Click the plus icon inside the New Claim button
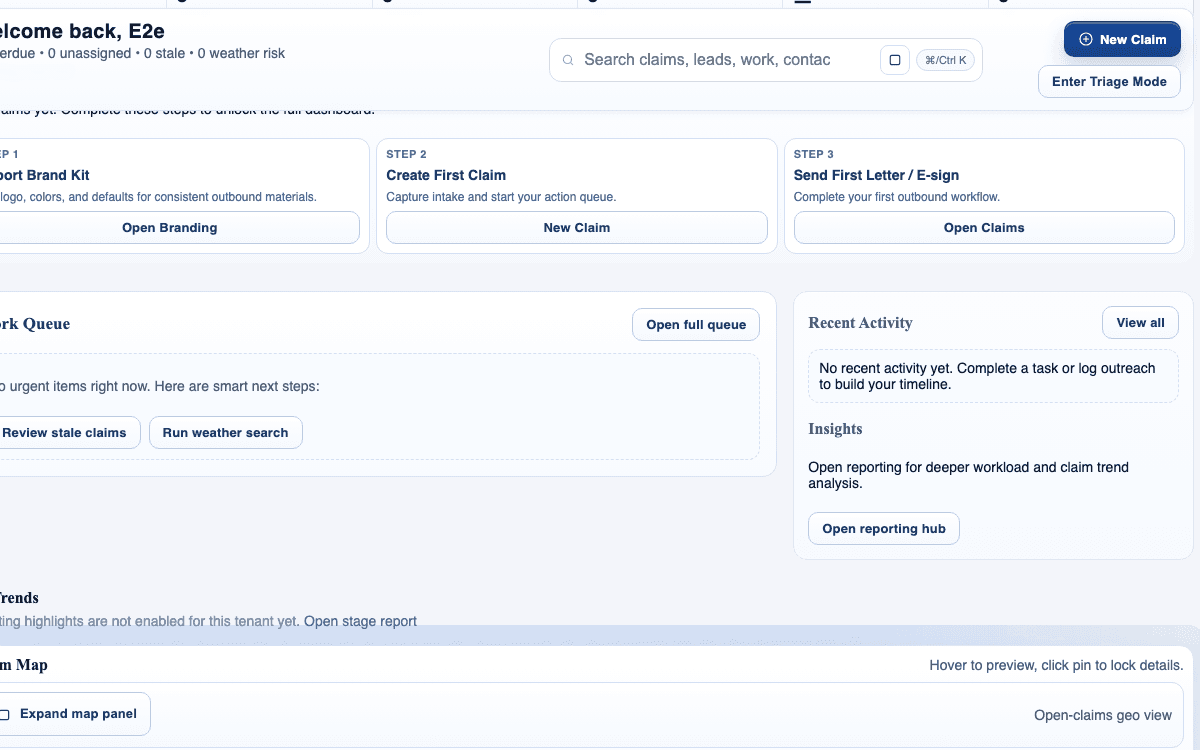 click(1086, 39)
